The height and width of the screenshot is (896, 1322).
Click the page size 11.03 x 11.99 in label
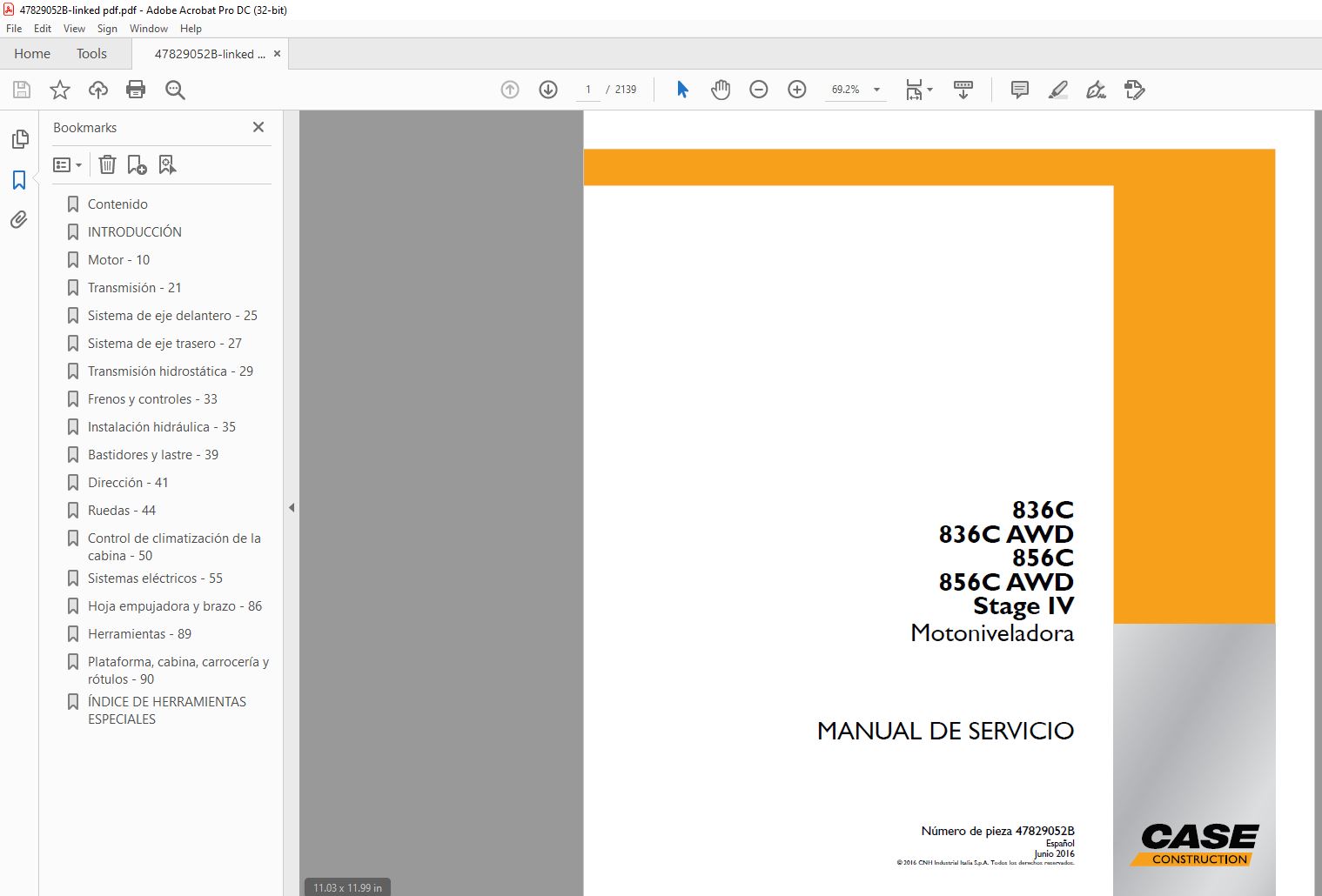[x=347, y=887]
